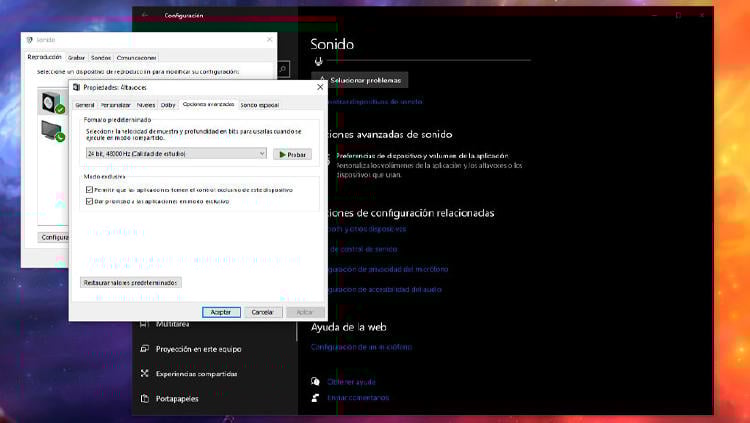
Task: Switch to the Personalizar tab
Action: (115, 105)
